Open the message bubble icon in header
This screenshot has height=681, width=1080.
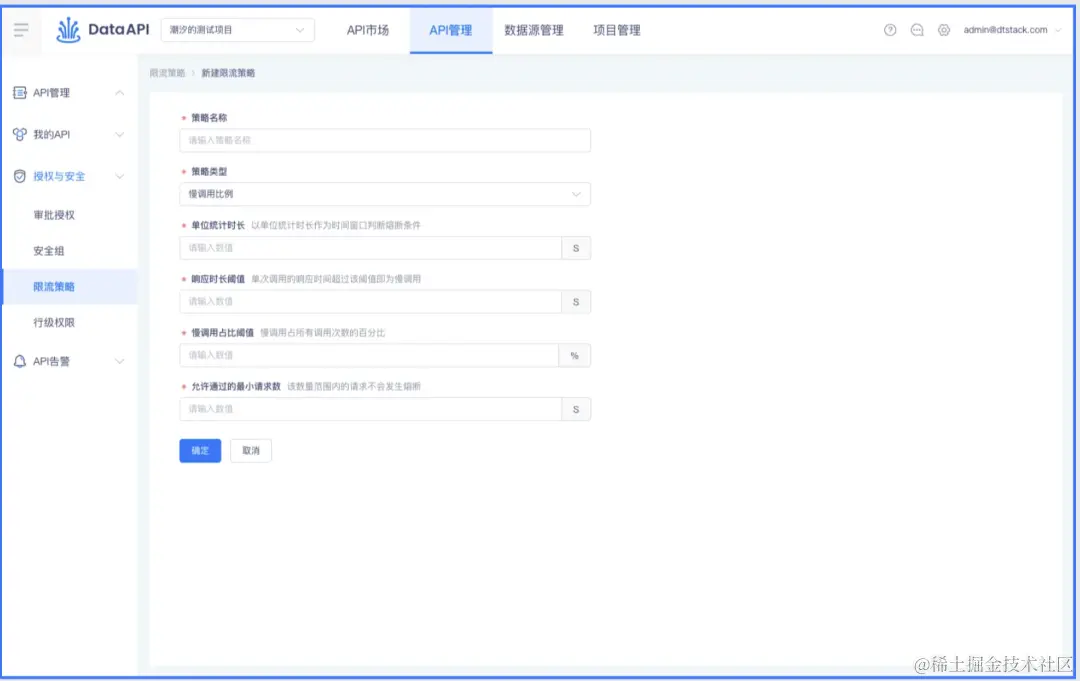point(917,30)
